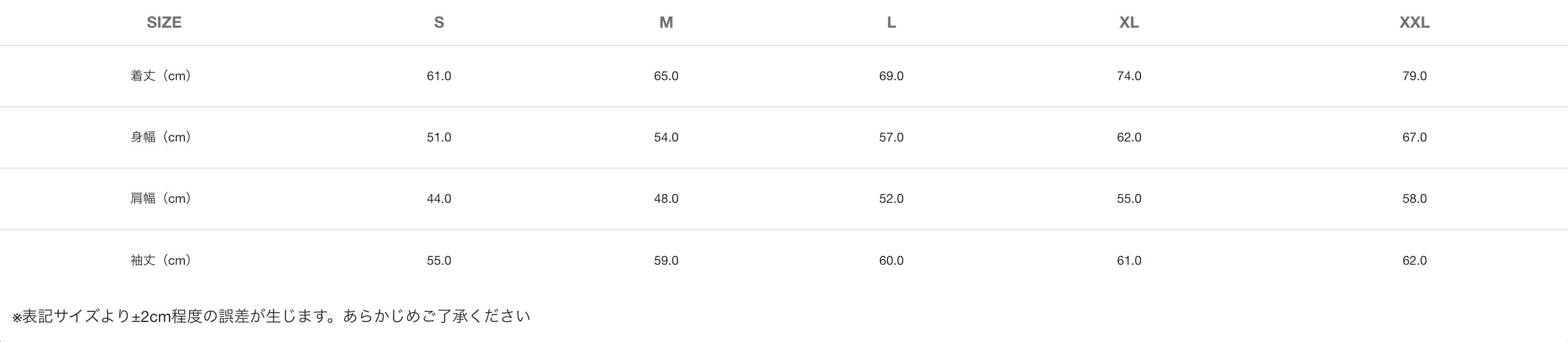Click the M size column header

pos(666,22)
